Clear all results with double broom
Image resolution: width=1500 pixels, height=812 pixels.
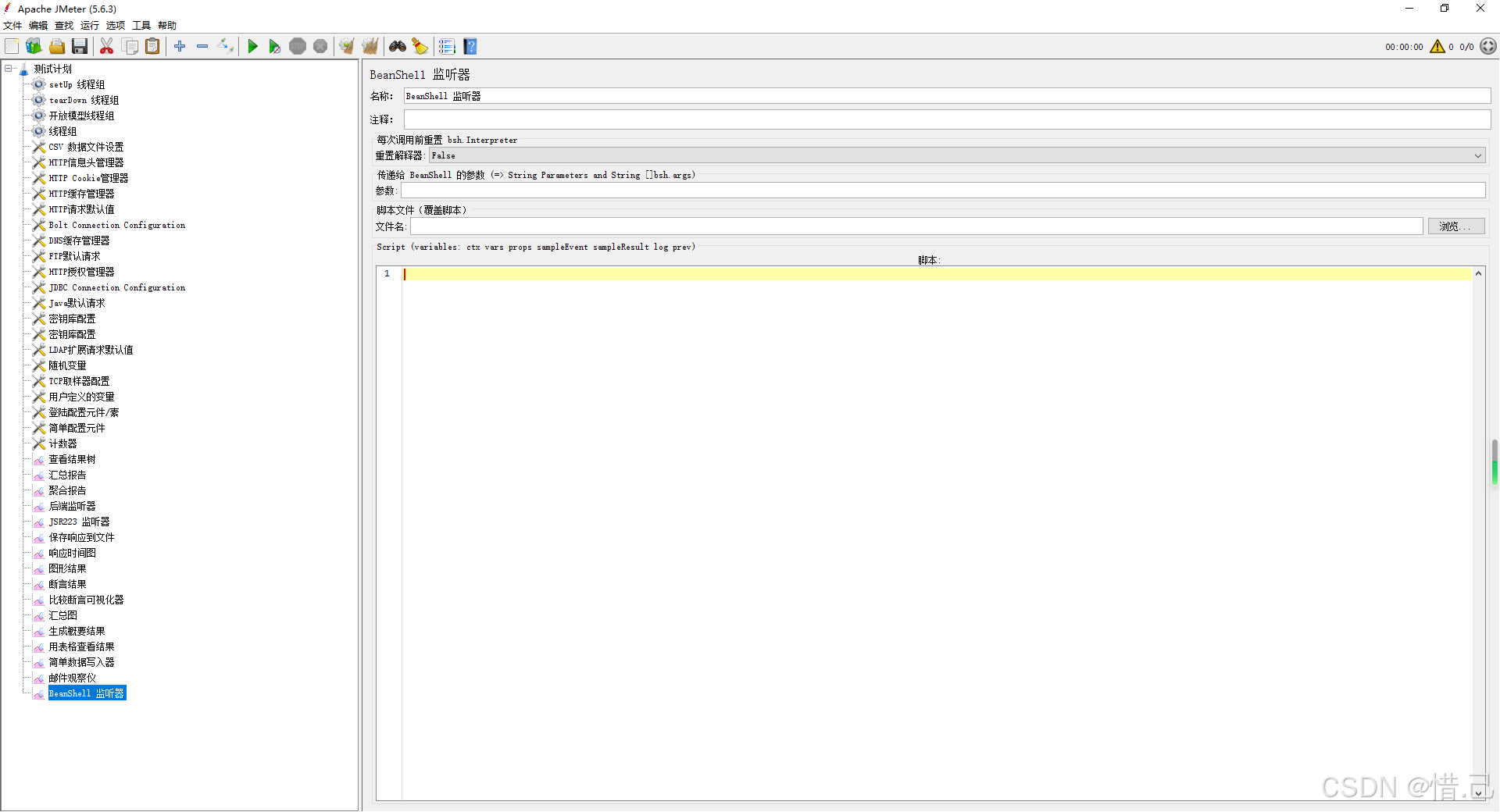[x=370, y=47]
